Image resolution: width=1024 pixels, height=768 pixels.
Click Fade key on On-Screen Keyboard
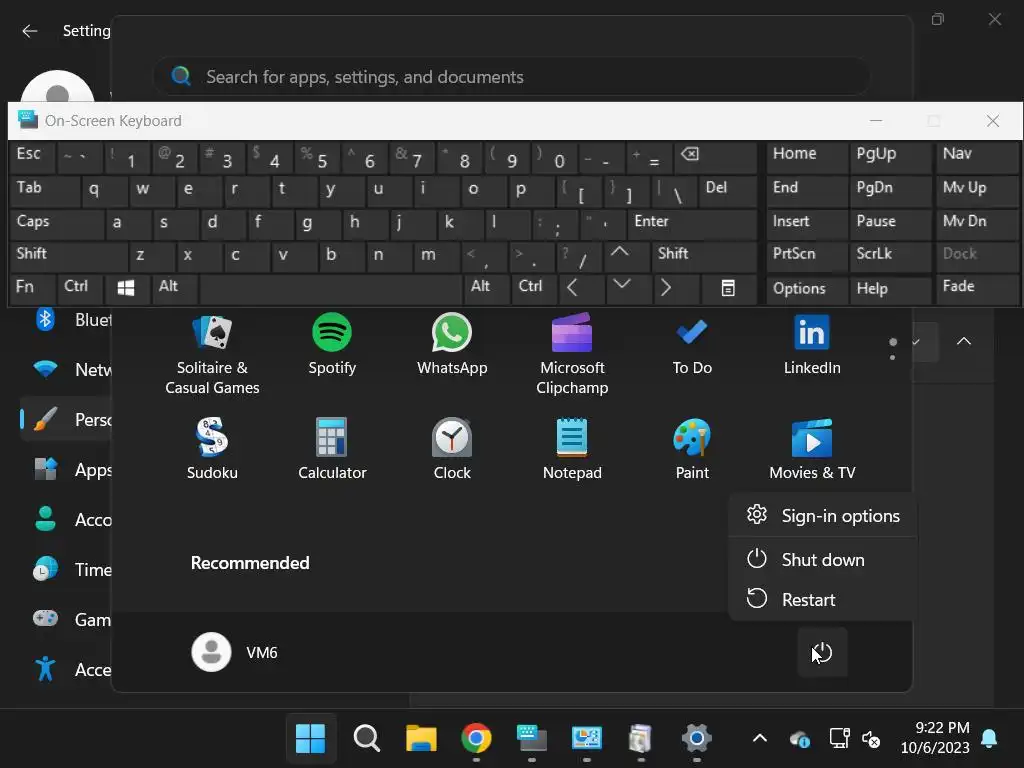977,289
